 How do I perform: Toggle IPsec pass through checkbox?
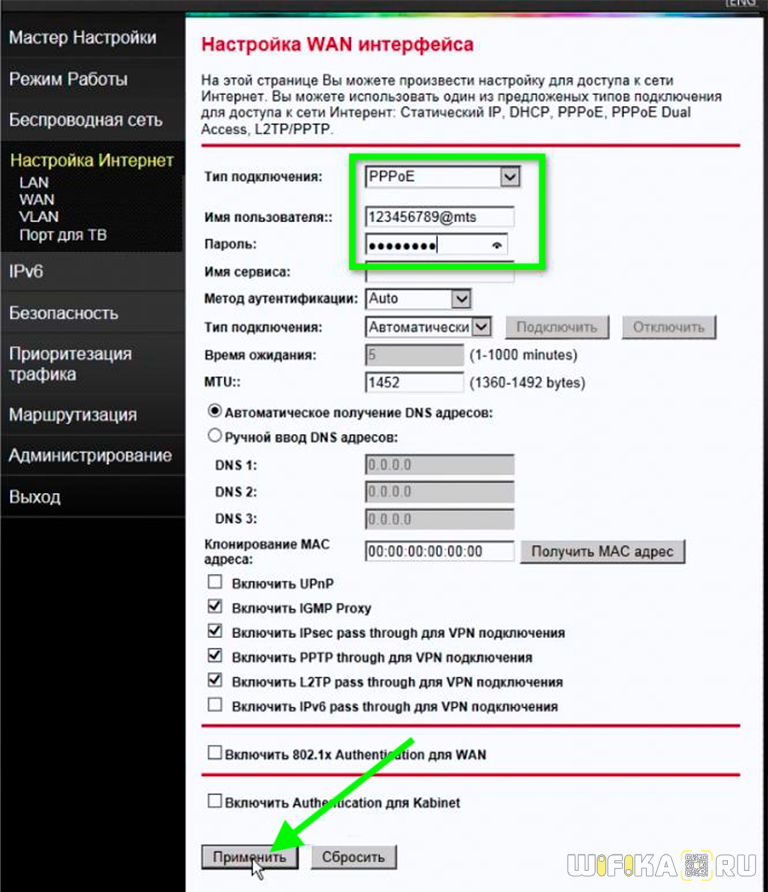pyautogui.click(x=214, y=631)
